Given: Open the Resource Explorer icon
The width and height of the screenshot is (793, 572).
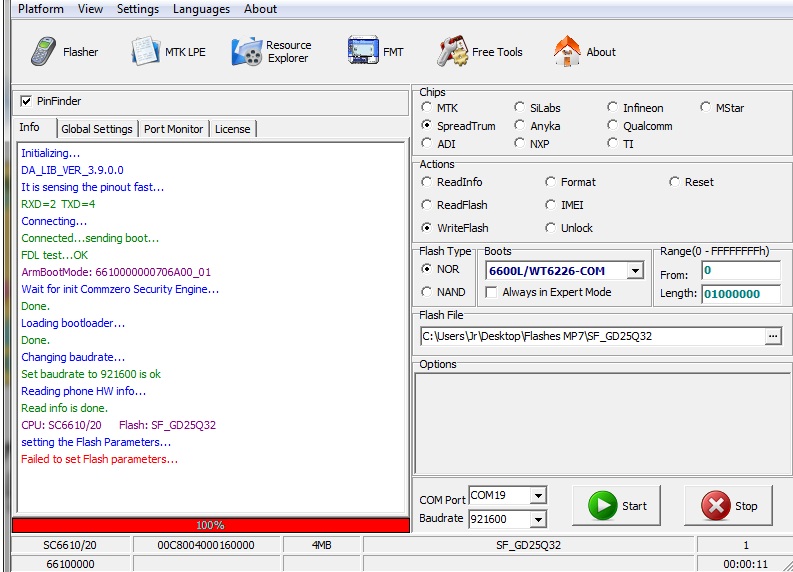Looking at the screenshot, I should pyautogui.click(x=246, y=52).
